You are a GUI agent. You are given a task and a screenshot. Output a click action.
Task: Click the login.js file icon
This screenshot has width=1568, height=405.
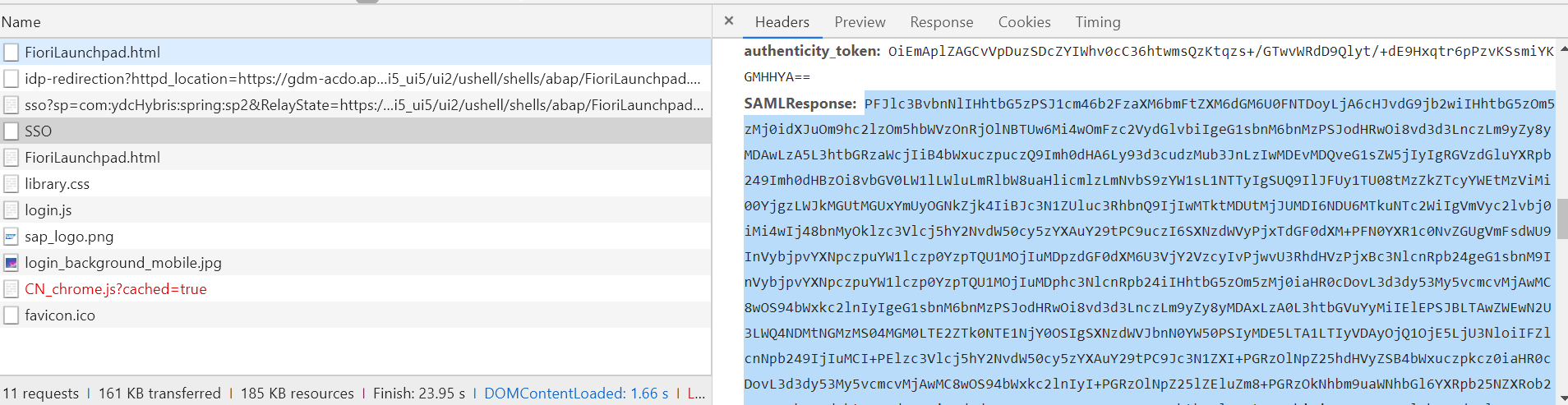11,210
